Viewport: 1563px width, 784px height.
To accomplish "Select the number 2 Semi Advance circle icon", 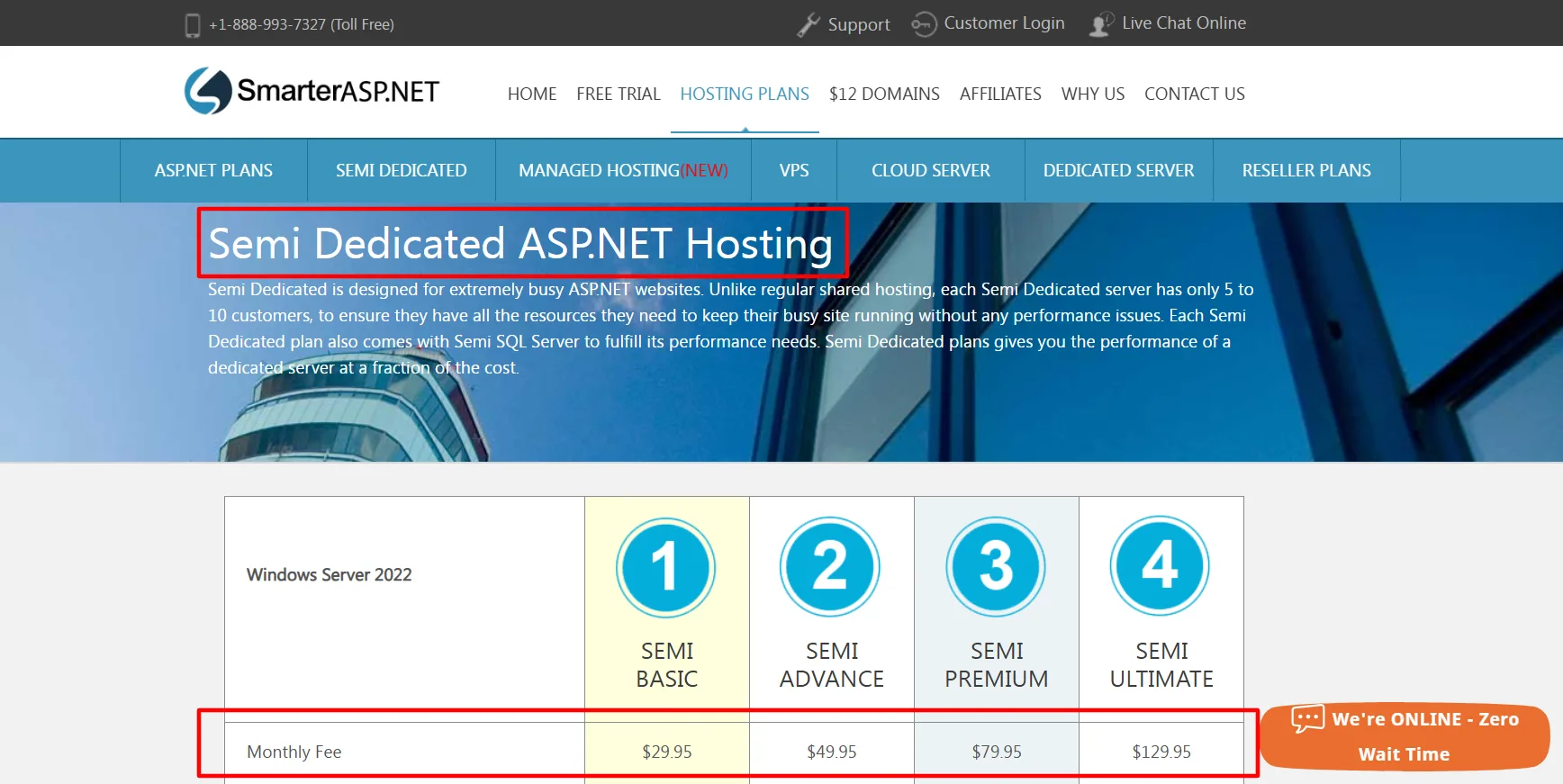I will pyautogui.click(x=830, y=566).
